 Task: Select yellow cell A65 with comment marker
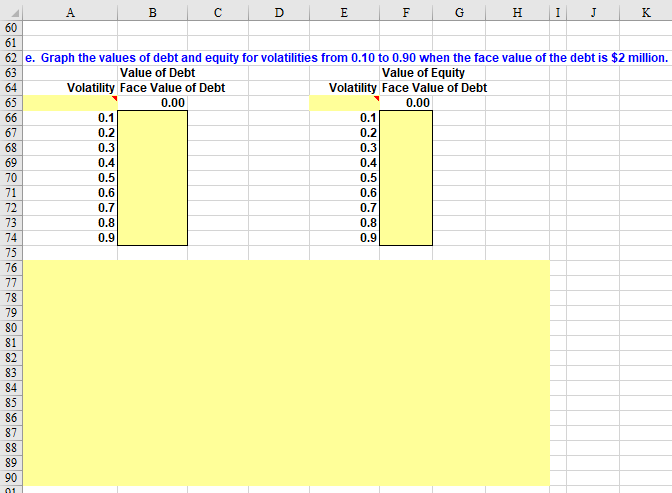click(x=70, y=103)
